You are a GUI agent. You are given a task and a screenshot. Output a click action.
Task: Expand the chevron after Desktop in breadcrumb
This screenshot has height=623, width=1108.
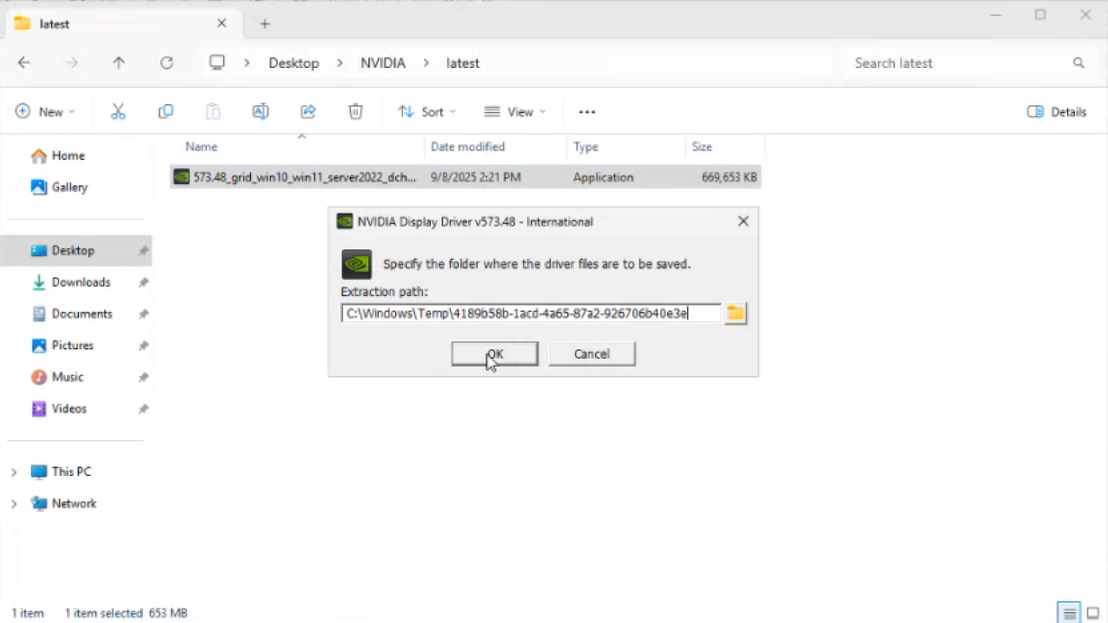point(340,63)
